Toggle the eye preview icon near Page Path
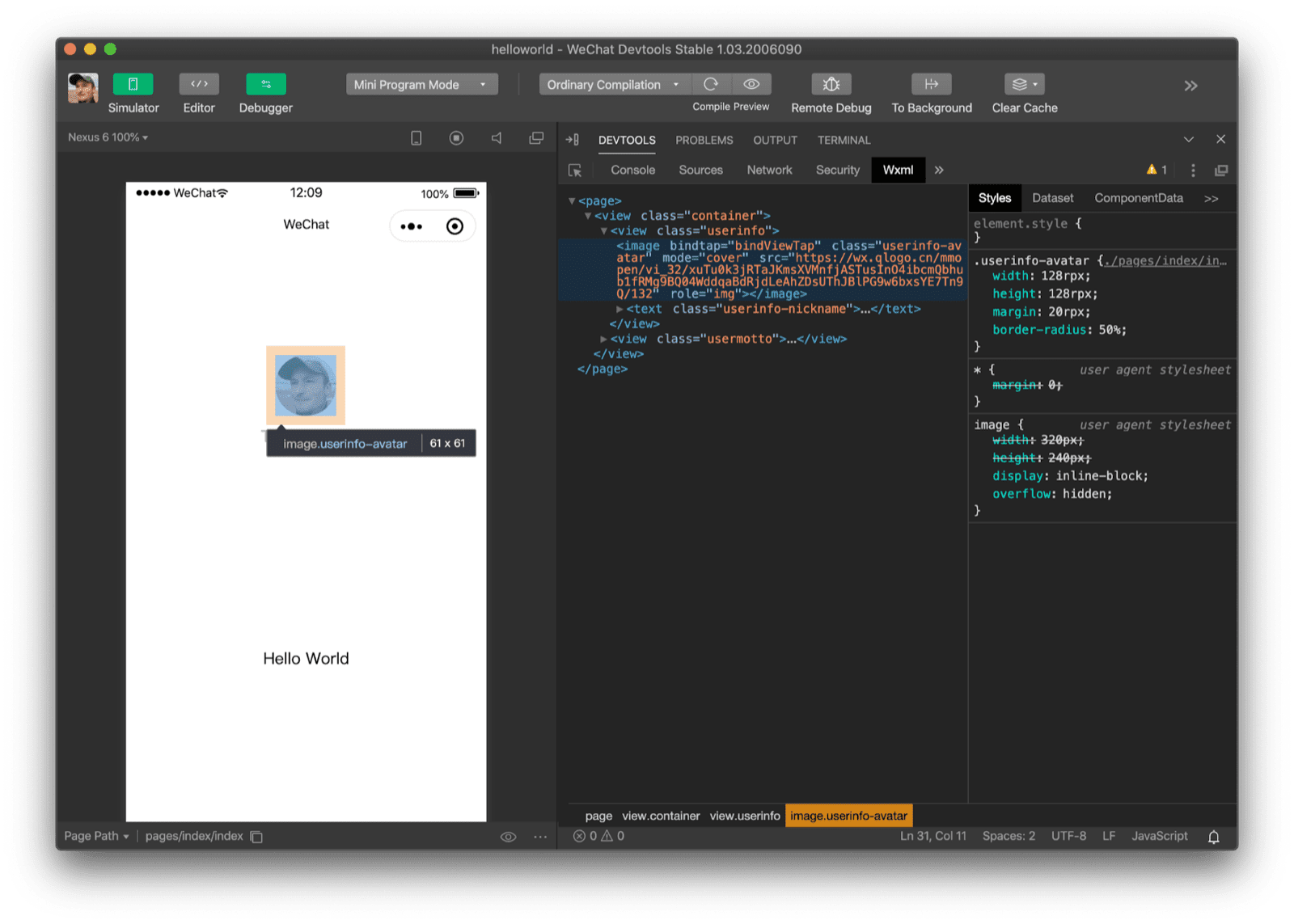1294x924 pixels. coord(508,836)
